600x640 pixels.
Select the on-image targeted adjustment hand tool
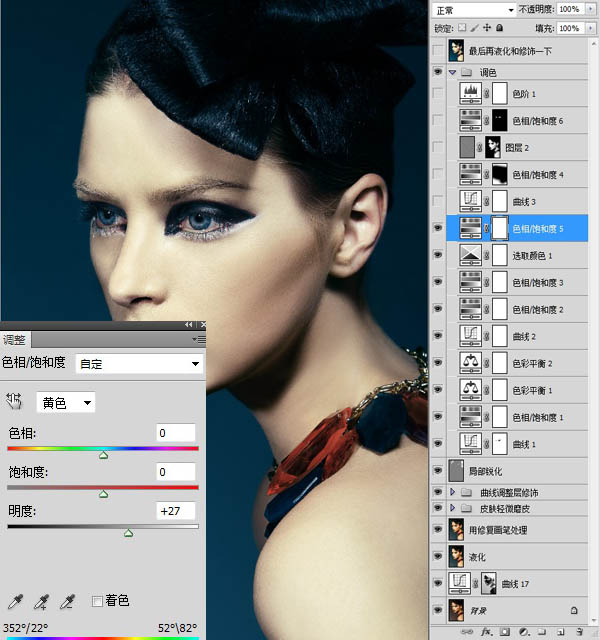pos(14,402)
